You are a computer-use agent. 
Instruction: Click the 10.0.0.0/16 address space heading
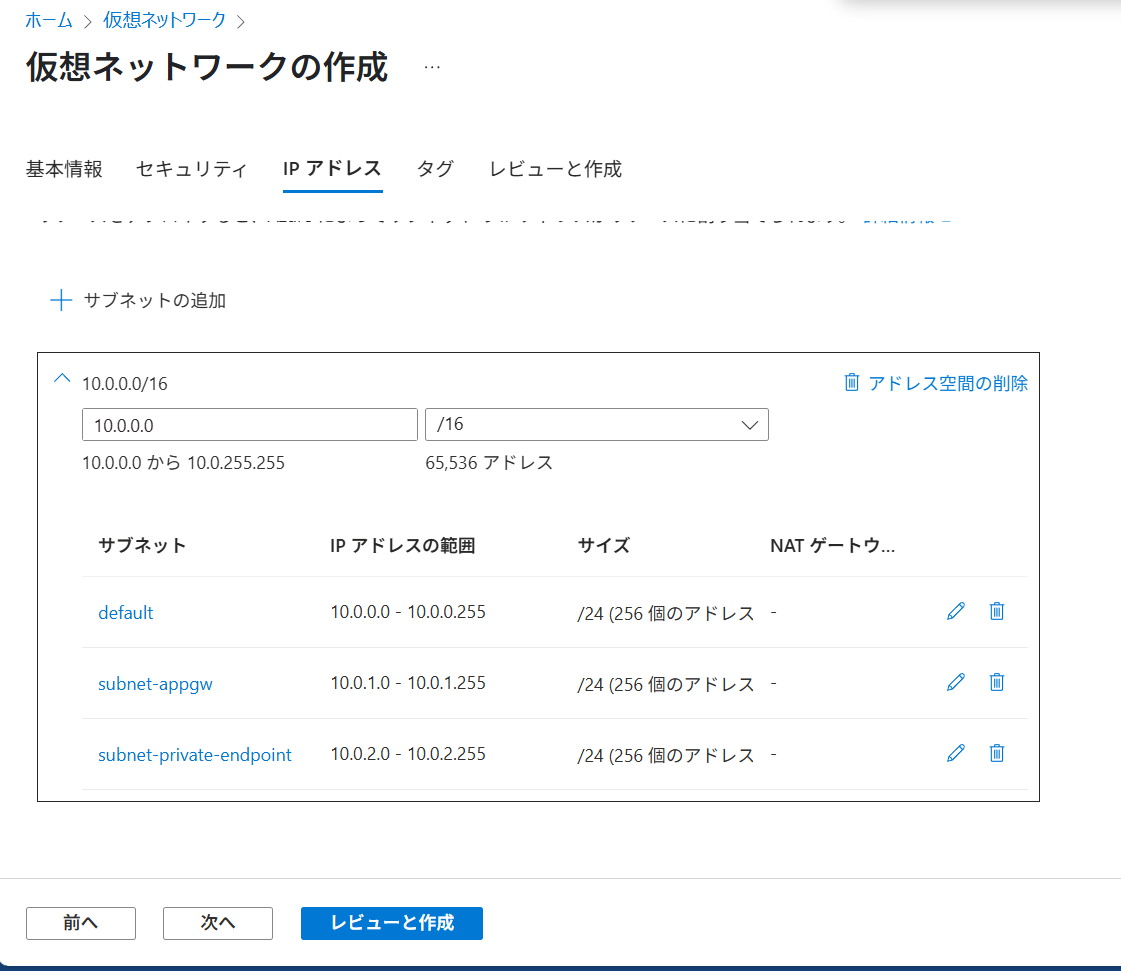point(124,384)
